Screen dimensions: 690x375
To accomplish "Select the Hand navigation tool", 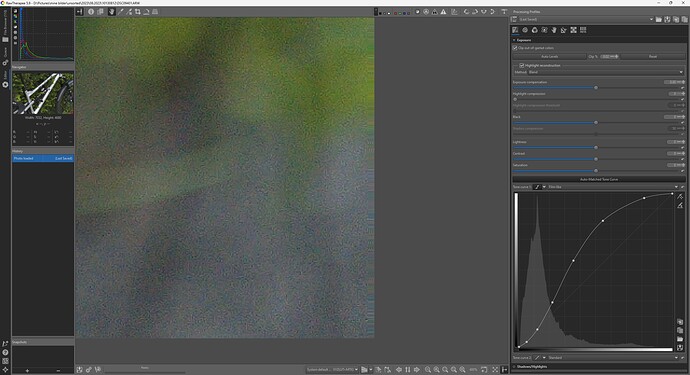I will pos(111,12).
